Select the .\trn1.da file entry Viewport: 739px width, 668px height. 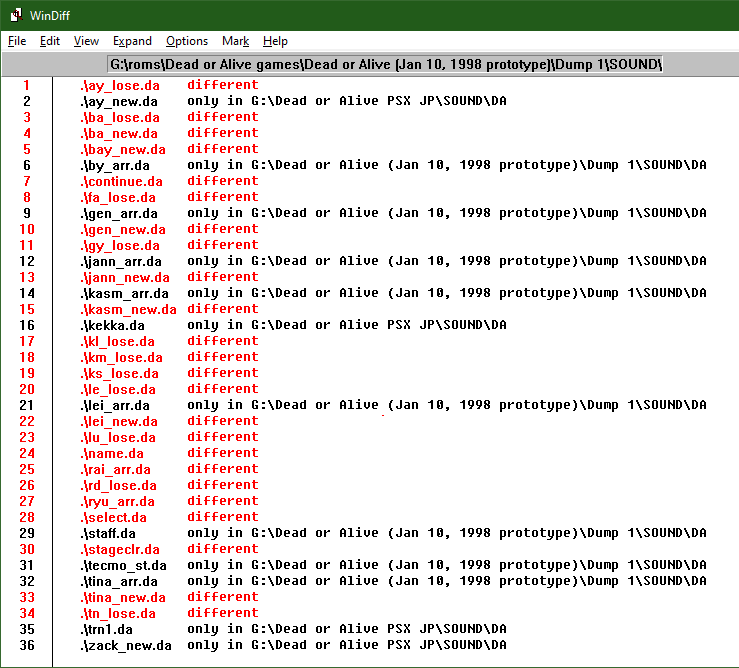(x=107, y=630)
